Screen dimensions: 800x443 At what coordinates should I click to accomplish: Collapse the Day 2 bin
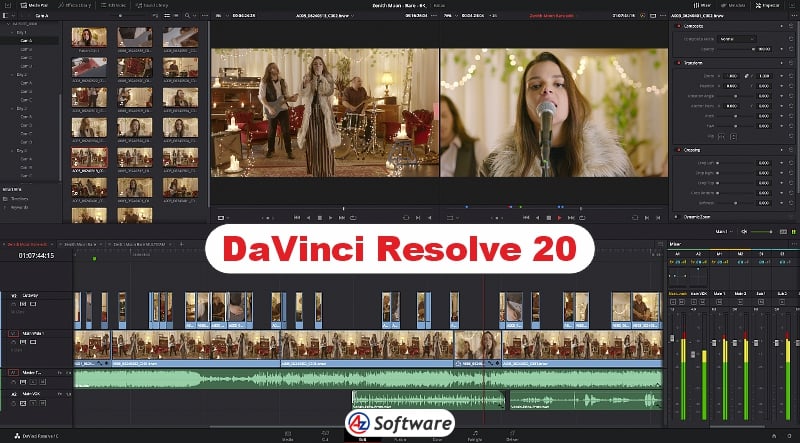pyautogui.click(x=12, y=75)
